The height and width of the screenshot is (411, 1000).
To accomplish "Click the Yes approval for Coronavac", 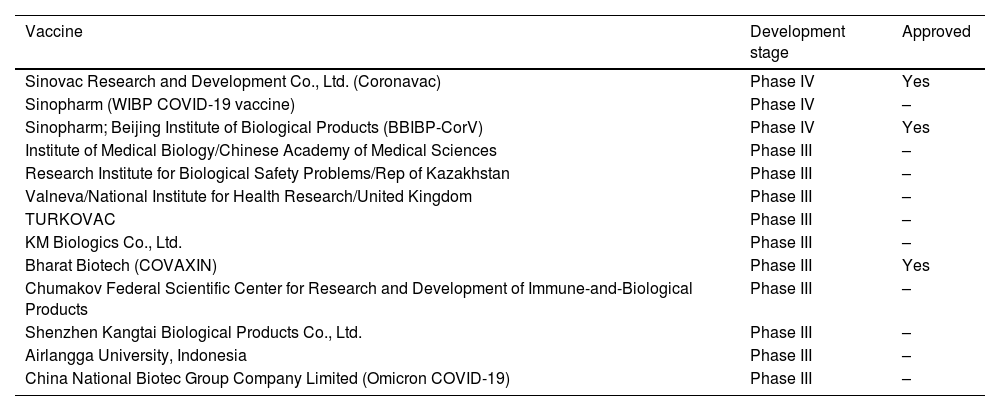I will [915, 82].
